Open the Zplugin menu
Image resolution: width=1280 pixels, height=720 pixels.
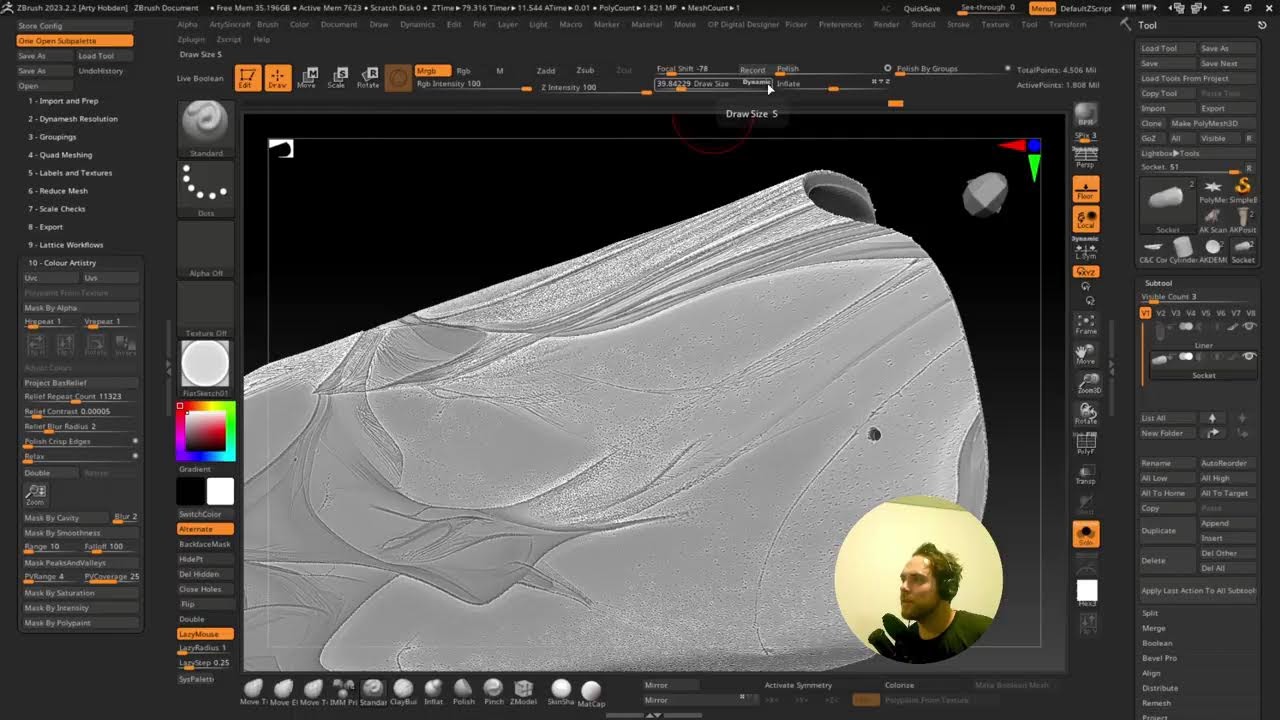tap(191, 39)
